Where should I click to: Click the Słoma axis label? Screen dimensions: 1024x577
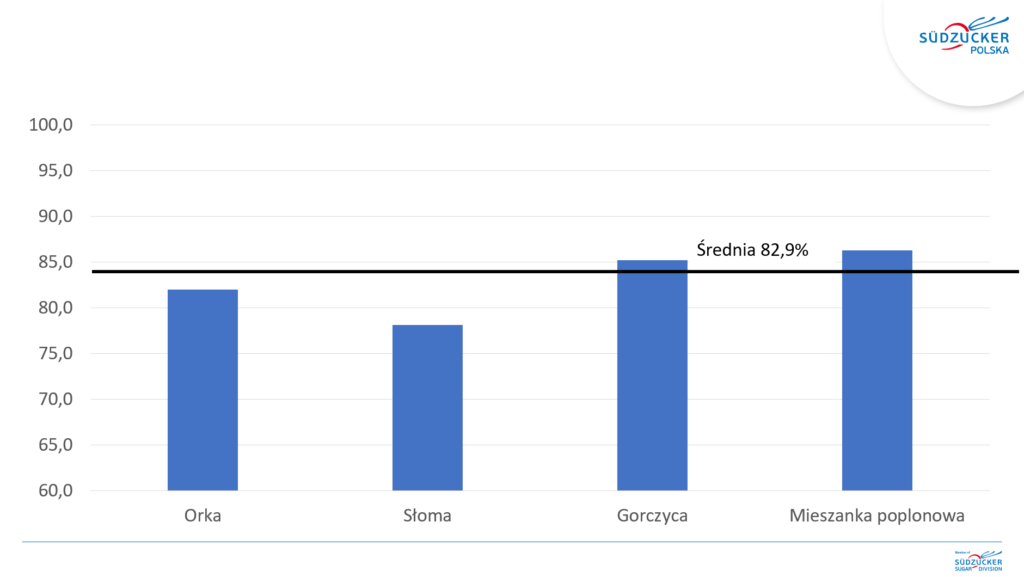(427, 516)
